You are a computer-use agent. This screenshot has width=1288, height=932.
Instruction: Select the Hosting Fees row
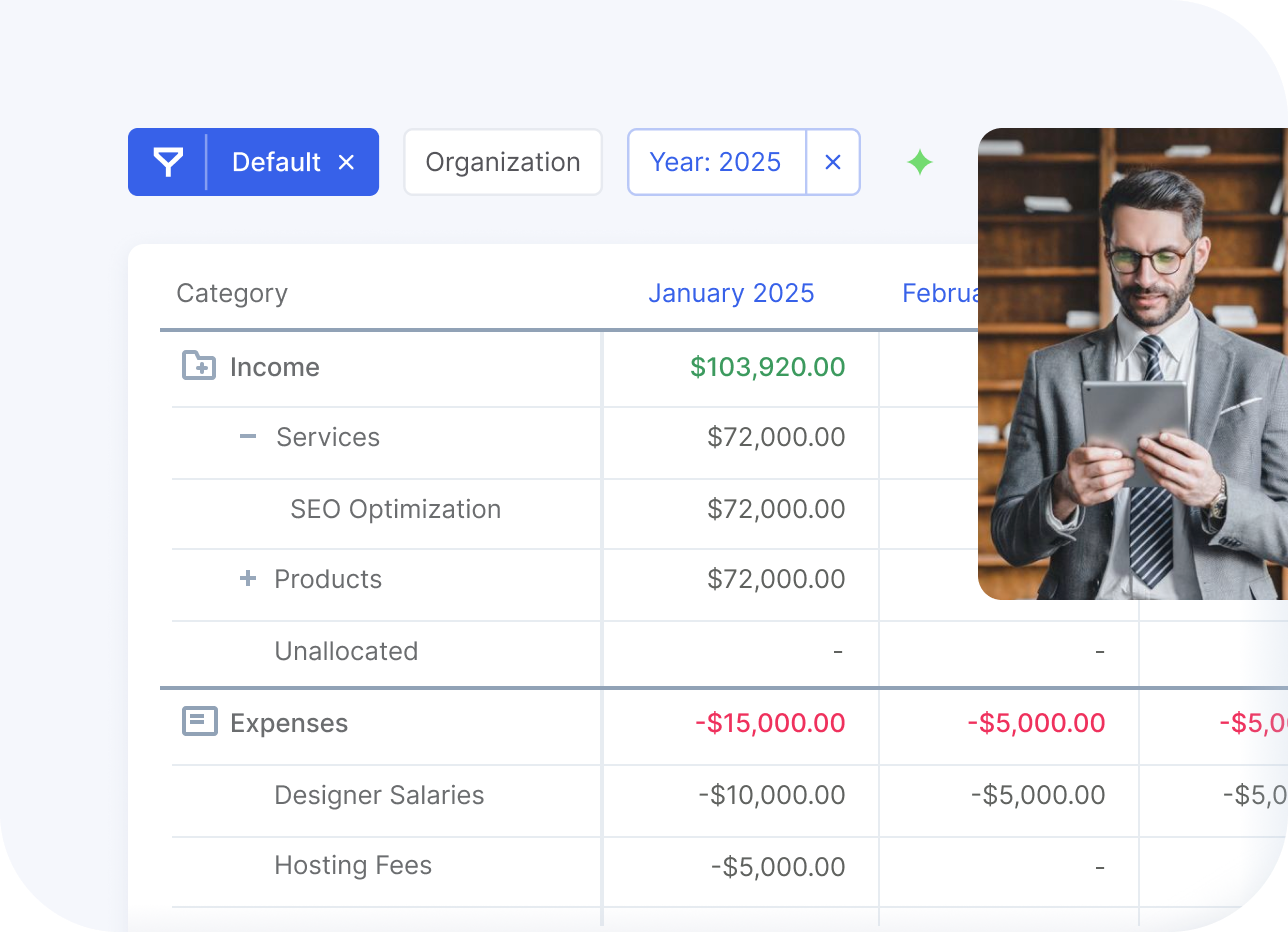point(353,865)
